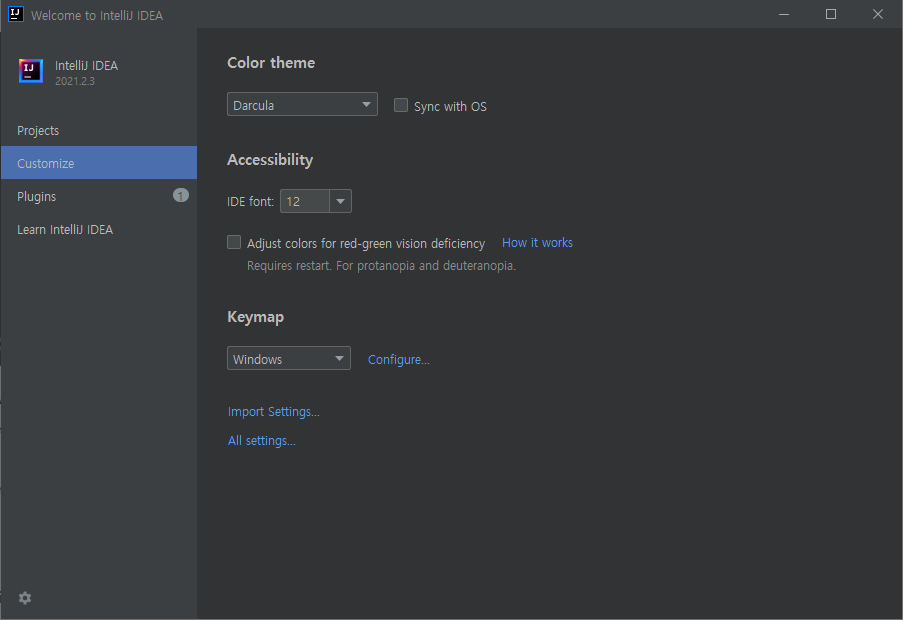This screenshot has height=620, width=903.
Task: Open the Plugins tab
Action: click(x=98, y=196)
